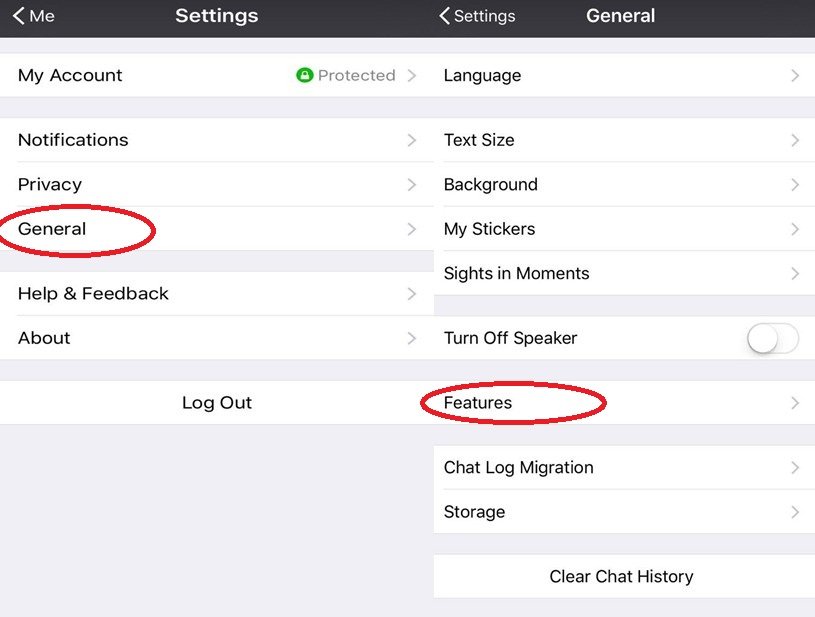Screen dimensions: 815x617
Task: Open Text Size settings
Action: [479, 140]
